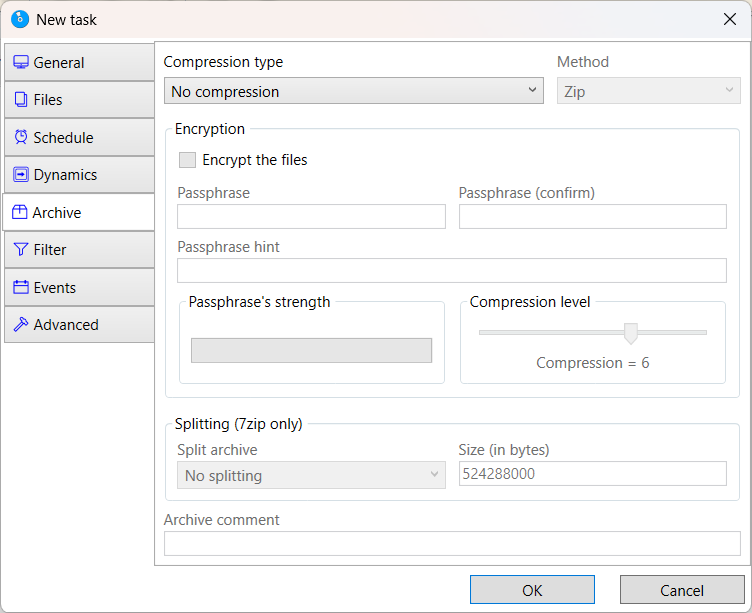The width and height of the screenshot is (752, 613).
Task: Expand the Method Zip dropdown
Action: tap(648, 91)
